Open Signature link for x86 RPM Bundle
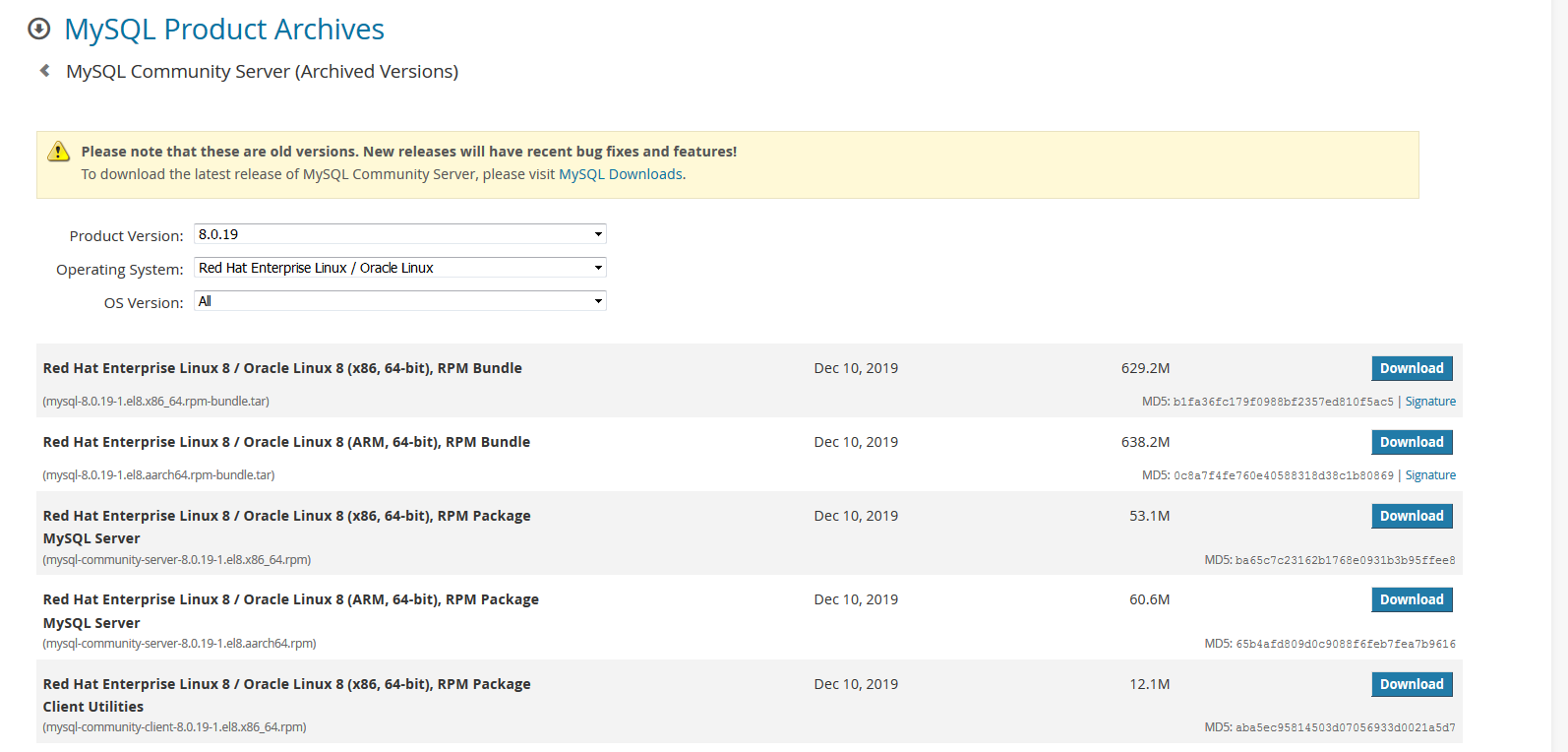The width and height of the screenshot is (1568, 752). coord(1430,402)
